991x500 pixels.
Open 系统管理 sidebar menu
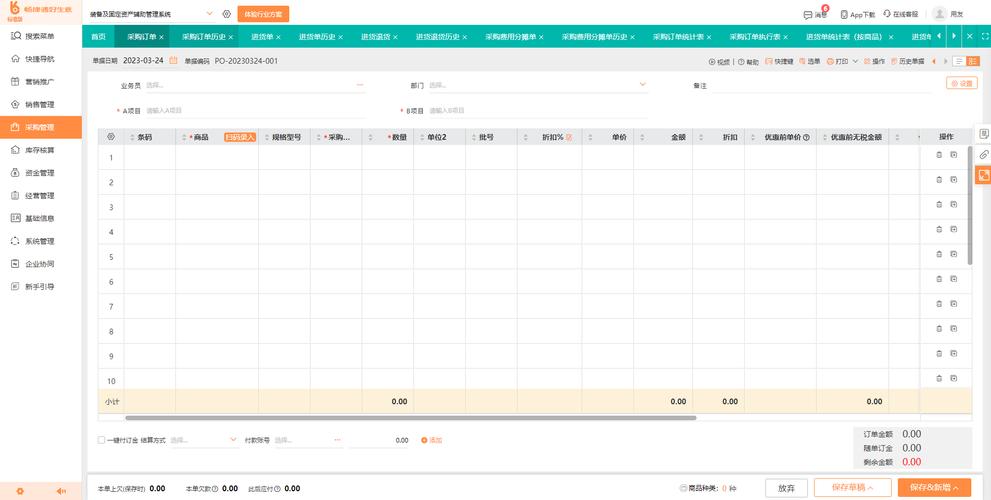click(40, 241)
